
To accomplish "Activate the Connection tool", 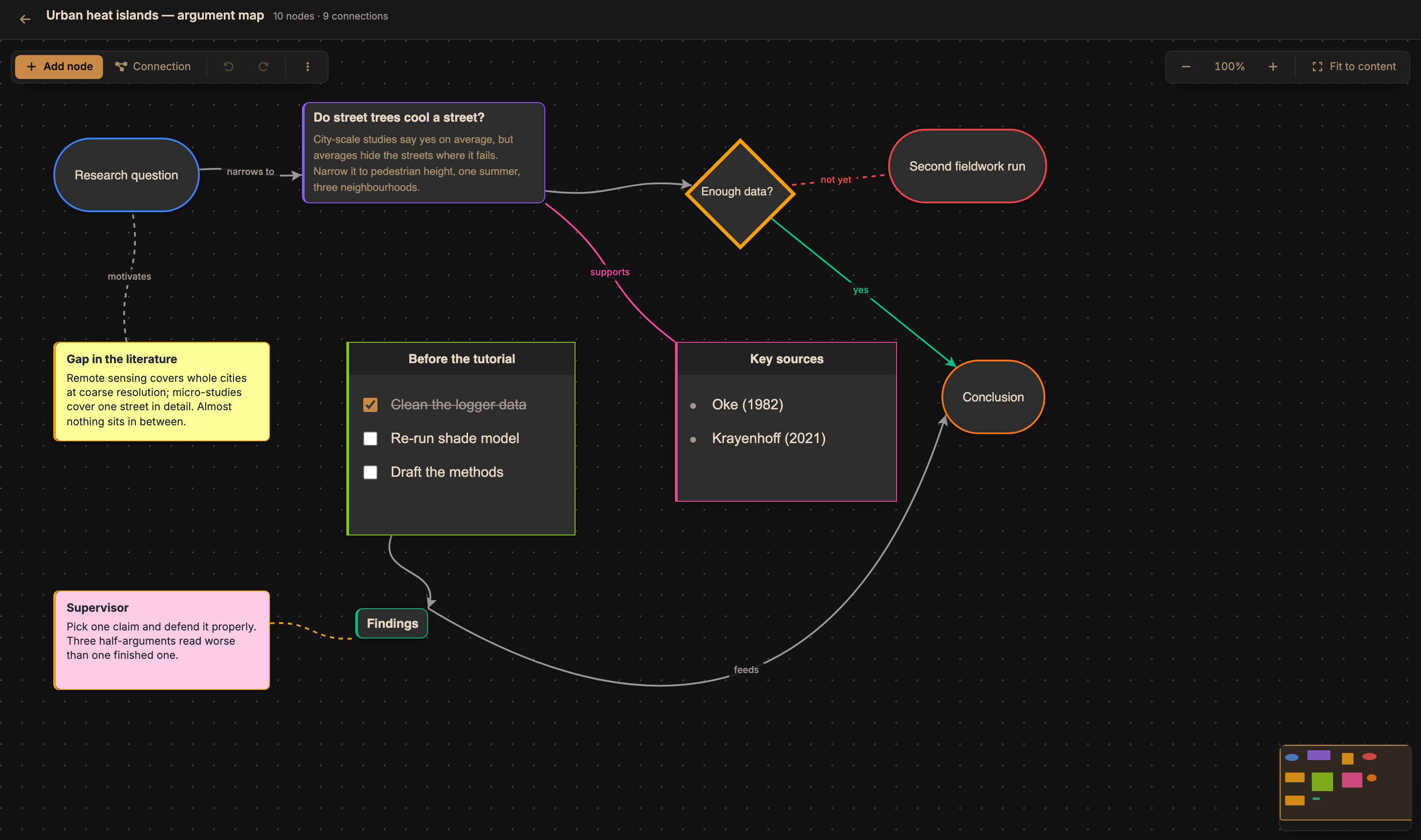I will pos(153,67).
